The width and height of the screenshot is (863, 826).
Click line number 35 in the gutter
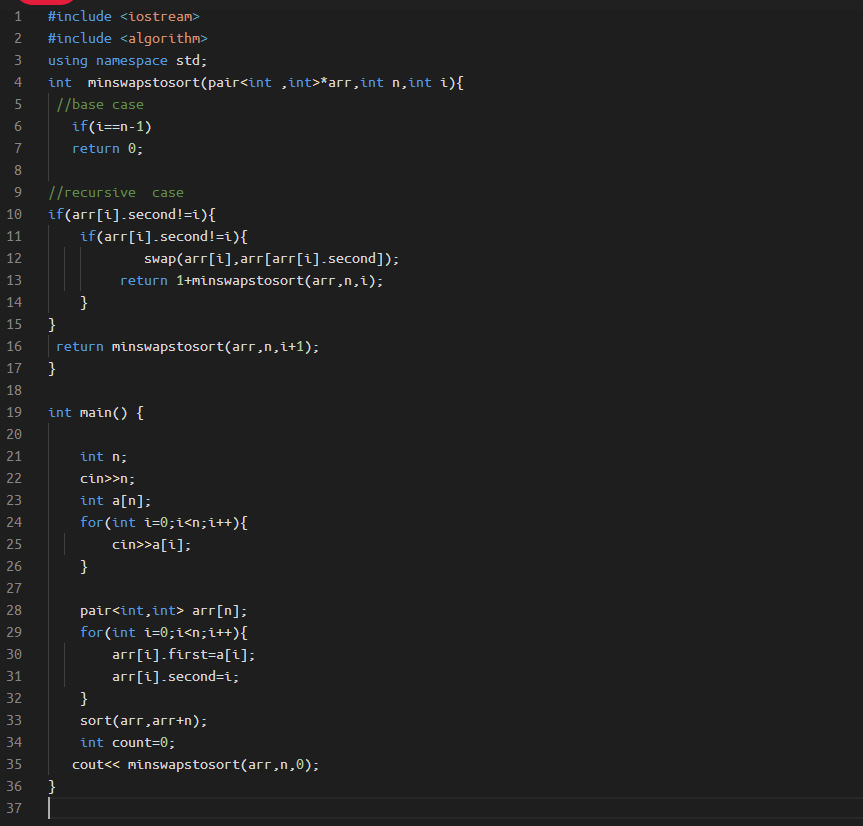click(x=14, y=764)
